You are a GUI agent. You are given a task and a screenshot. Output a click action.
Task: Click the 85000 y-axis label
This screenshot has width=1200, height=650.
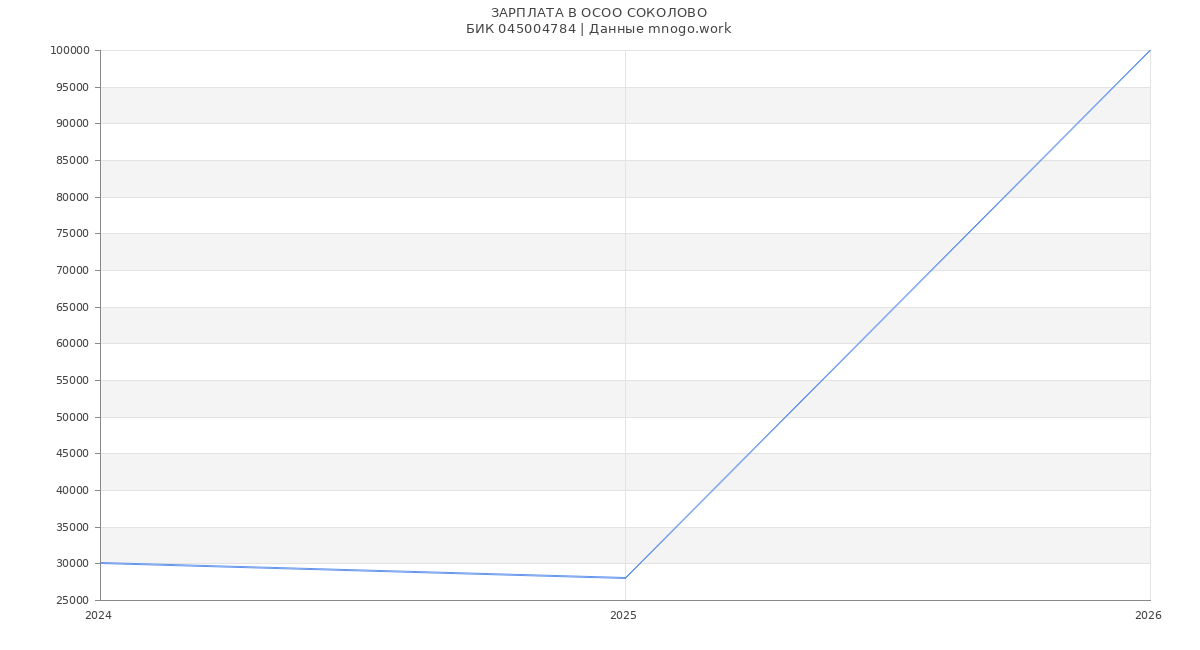[72, 161]
